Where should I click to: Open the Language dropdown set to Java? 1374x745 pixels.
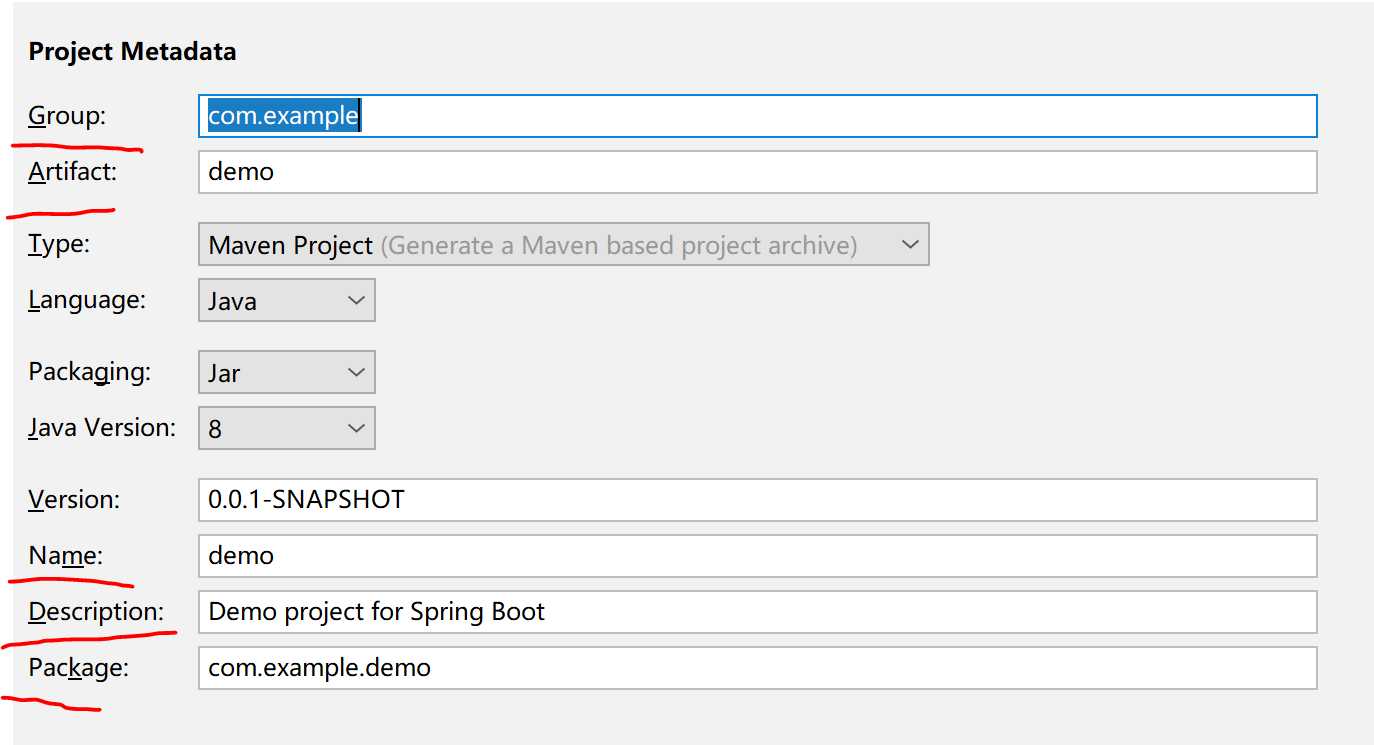click(287, 301)
